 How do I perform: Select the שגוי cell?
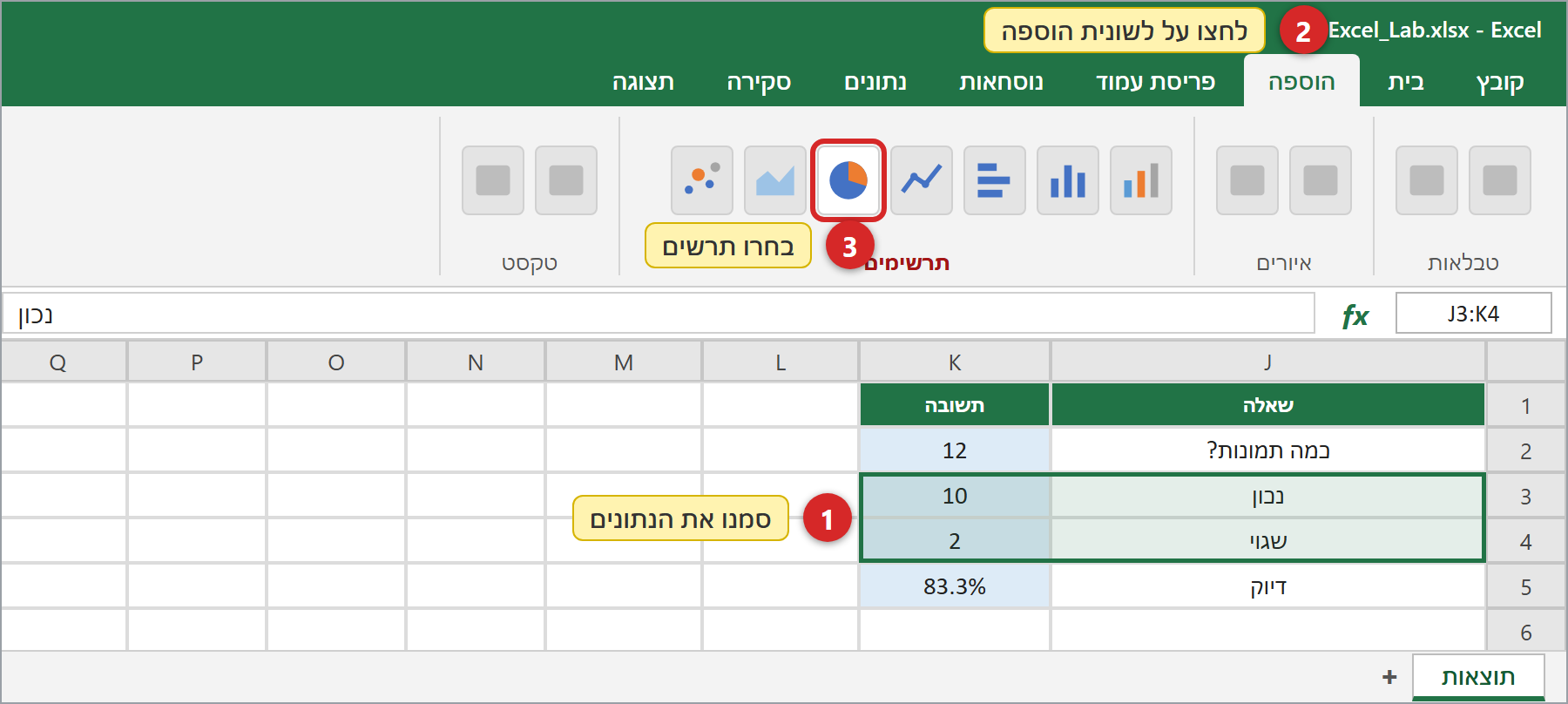click(x=1268, y=541)
